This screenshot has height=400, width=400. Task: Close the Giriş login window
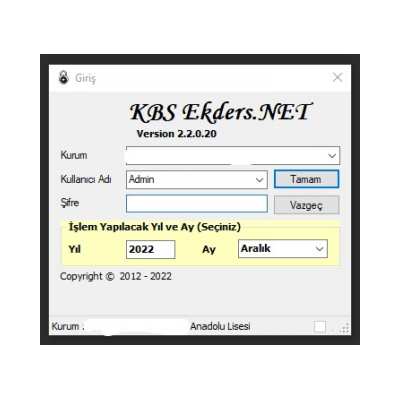[x=337, y=78]
